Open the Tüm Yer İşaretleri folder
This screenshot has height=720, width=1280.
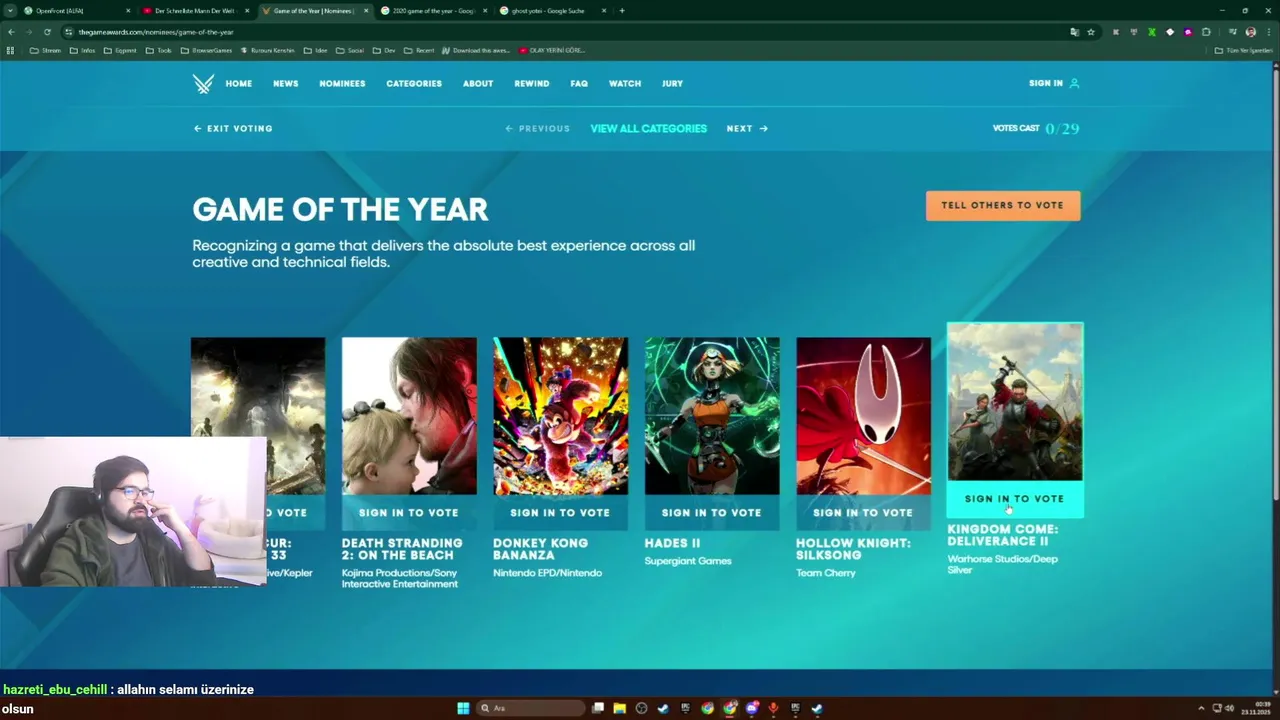point(1244,50)
